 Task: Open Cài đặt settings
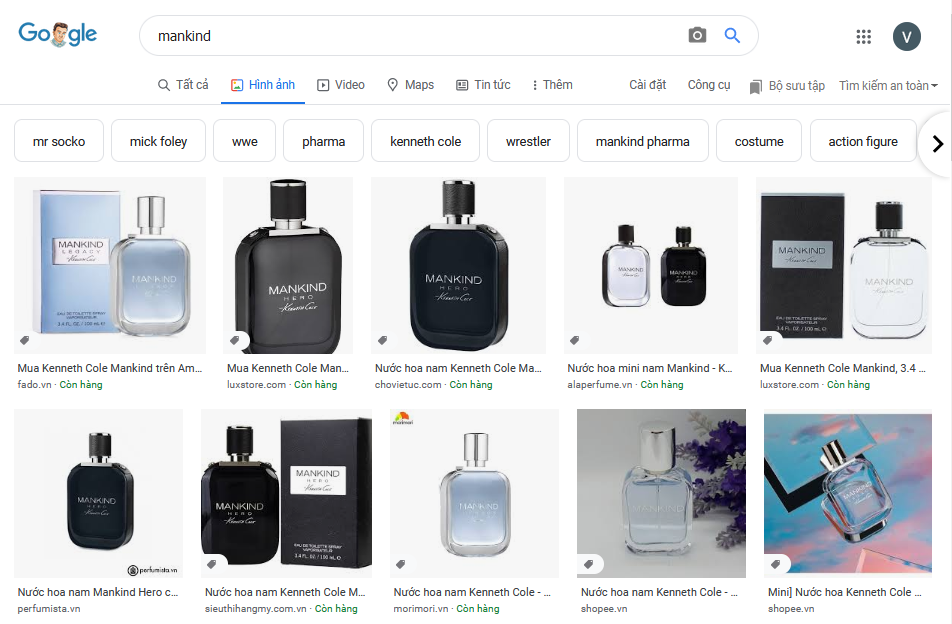point(647,85)
